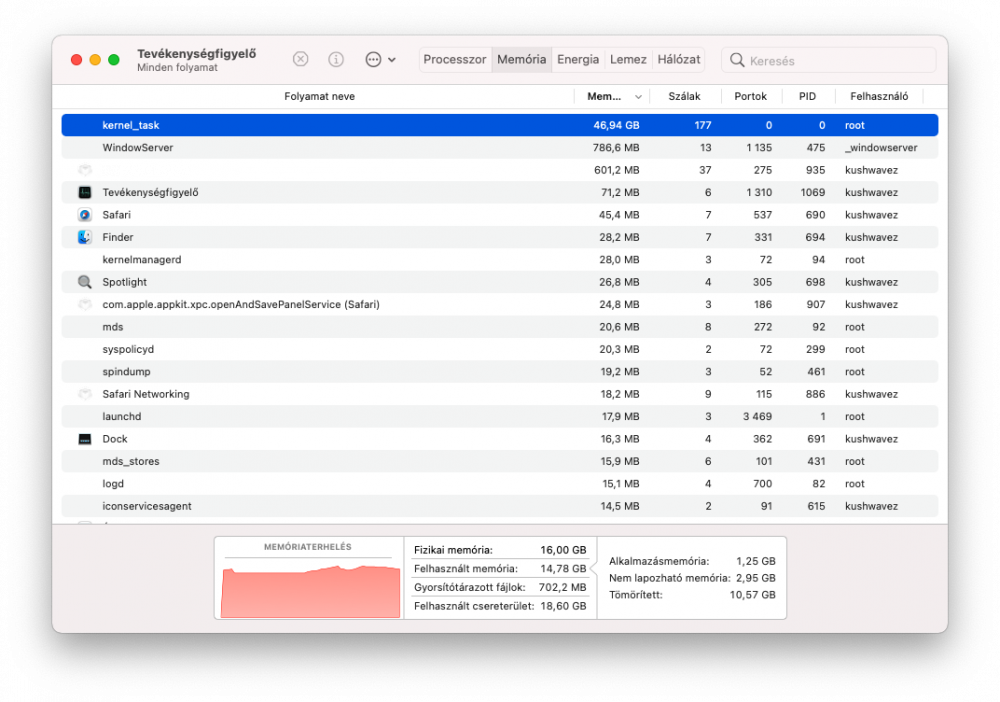
Task: Click the Tevékenységfigyelő app icon in list
Action: point(85,193)
